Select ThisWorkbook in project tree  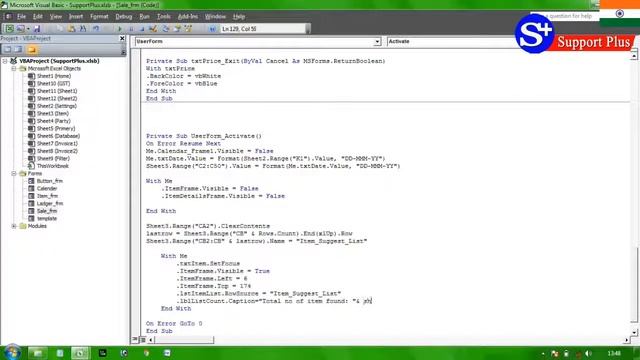point(53,166)
